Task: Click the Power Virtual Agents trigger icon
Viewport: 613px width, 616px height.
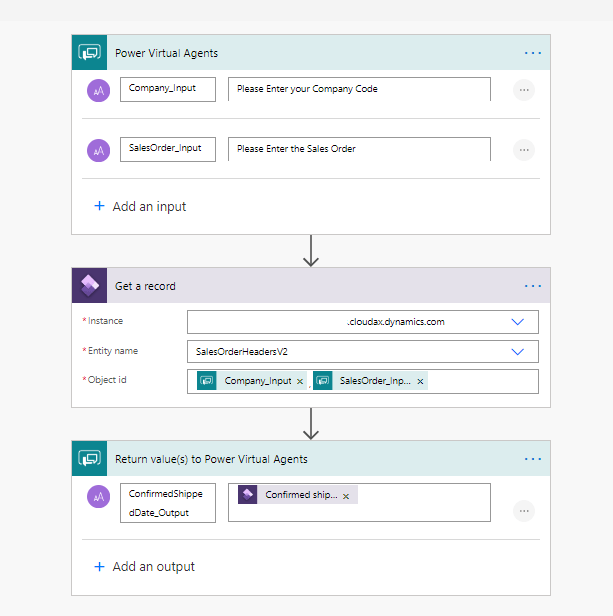Action: pos(89,53)
